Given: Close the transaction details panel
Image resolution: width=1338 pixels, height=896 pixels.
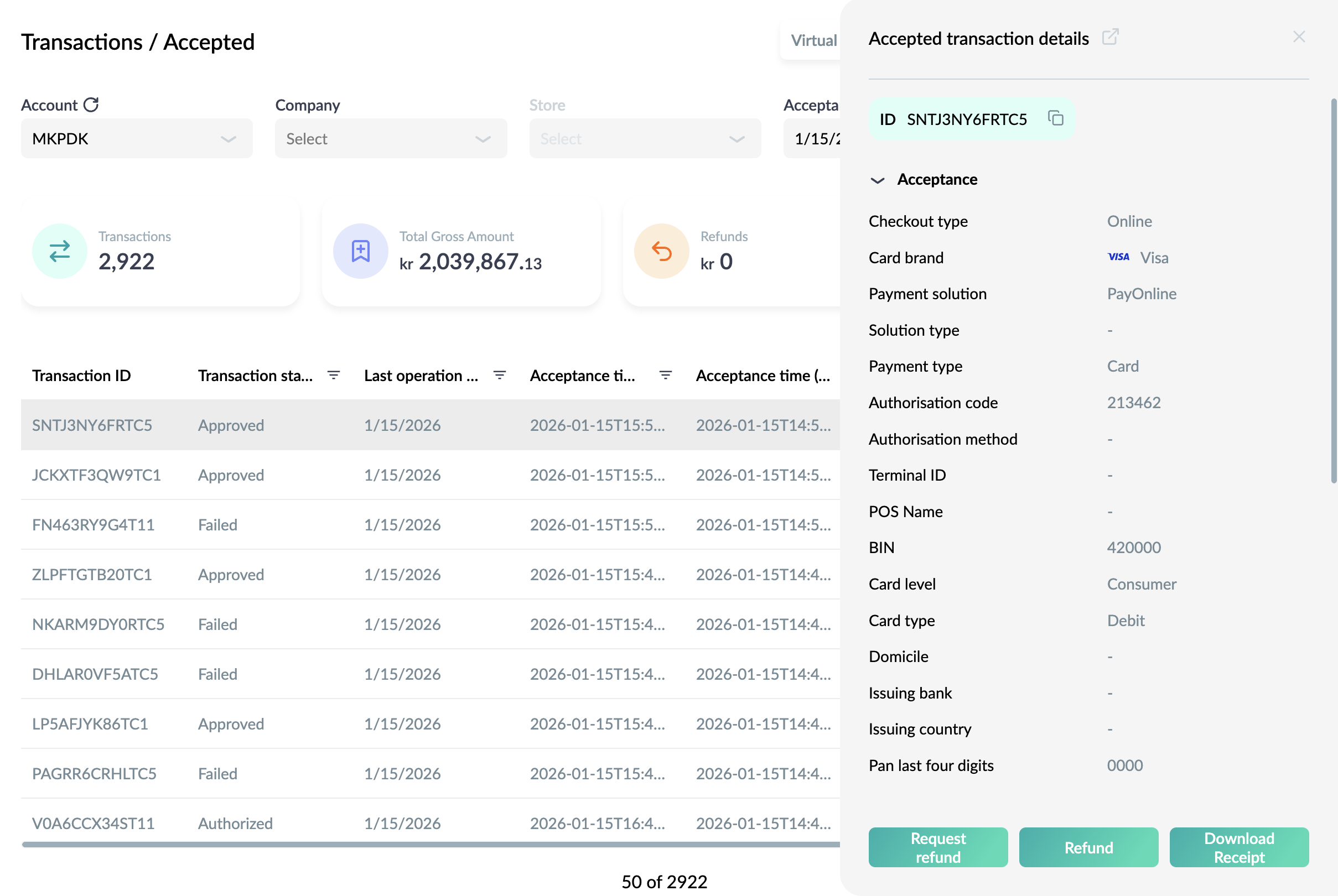Looking at the screenshot, I should tap(1299, 37).
